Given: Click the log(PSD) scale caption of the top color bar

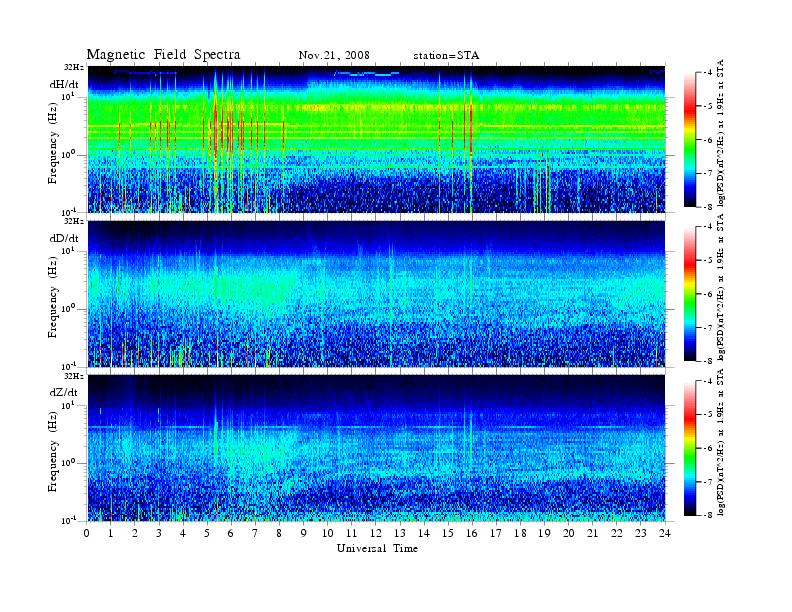Looking at the screenshot, I should point(721,133).
